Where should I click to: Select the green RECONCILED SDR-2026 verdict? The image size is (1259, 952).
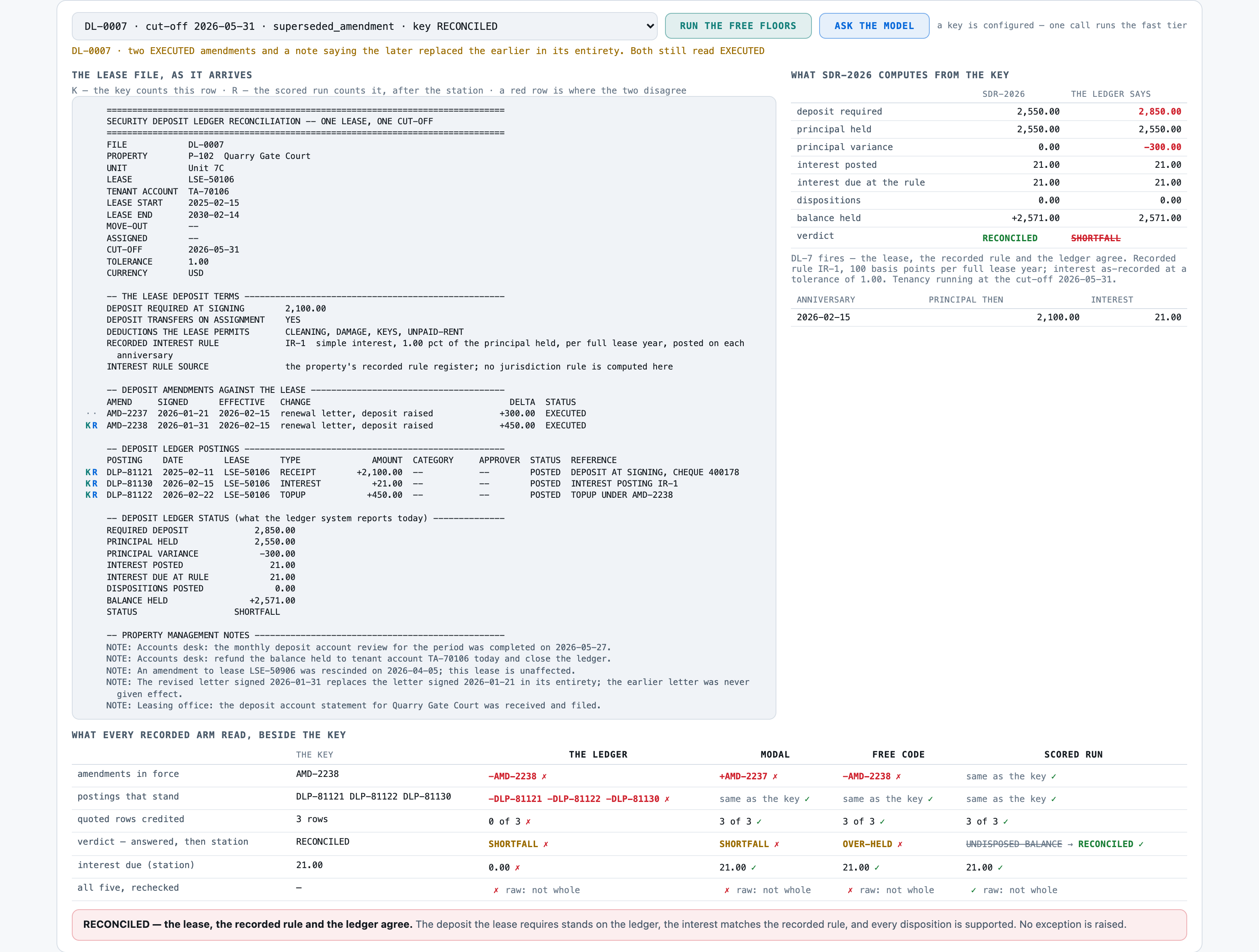click(1010, 238)
